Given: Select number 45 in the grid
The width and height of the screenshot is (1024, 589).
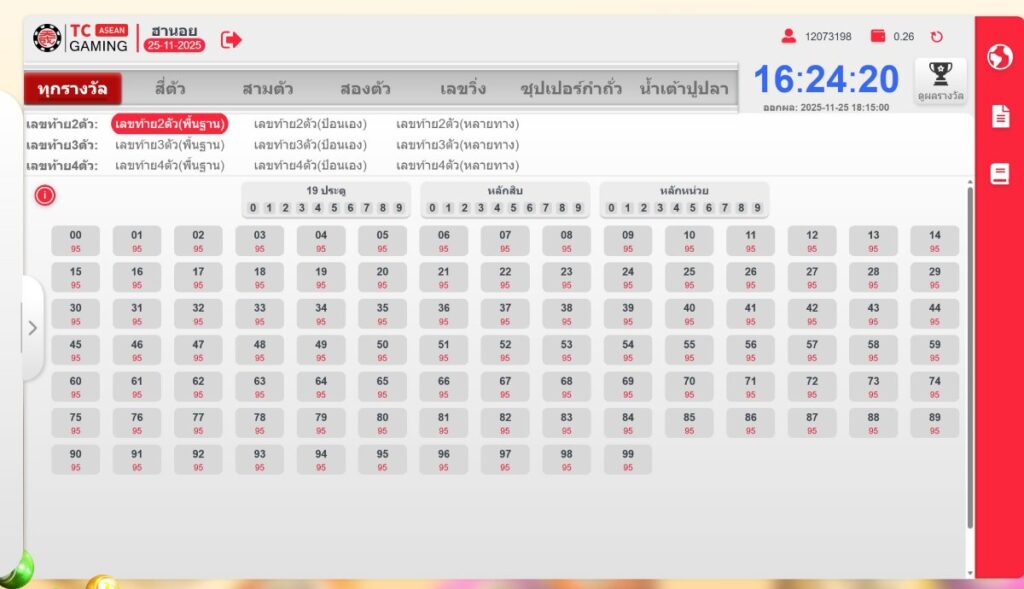Looking at the screenshot, I should pyautogui.click(x=76, y=351).
